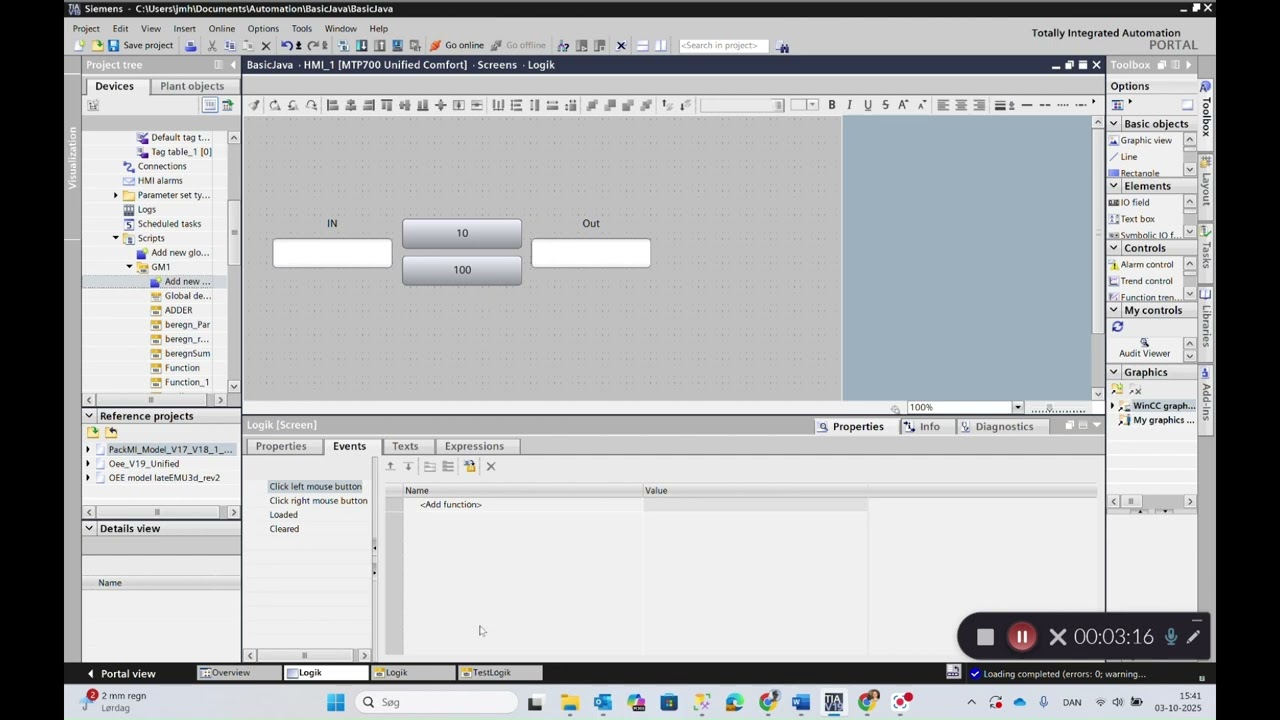The width and height of the screenshot is (1280, 720).
Task: Expand the Parameter set types node
Action: tap(116, 195)
